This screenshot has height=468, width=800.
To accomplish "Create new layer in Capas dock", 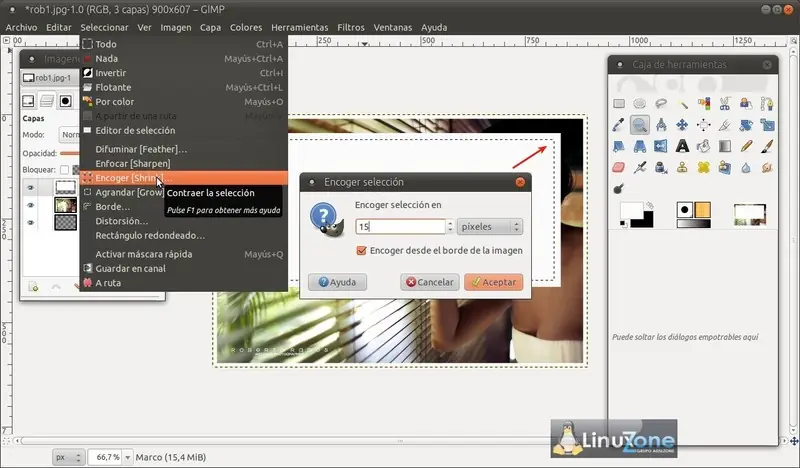I will [34, 287].
